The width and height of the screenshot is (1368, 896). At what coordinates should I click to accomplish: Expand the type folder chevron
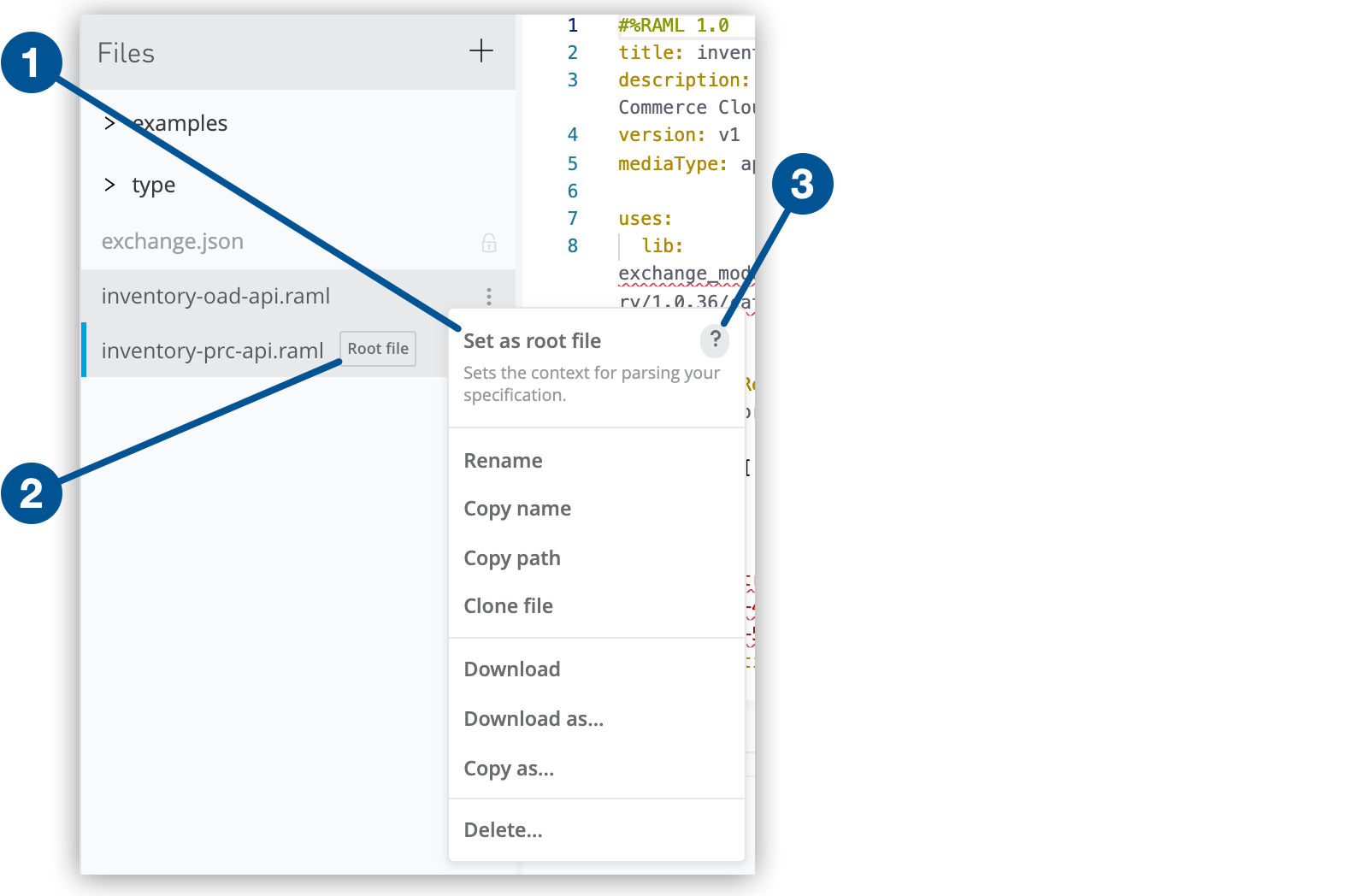tap(109, 185)
